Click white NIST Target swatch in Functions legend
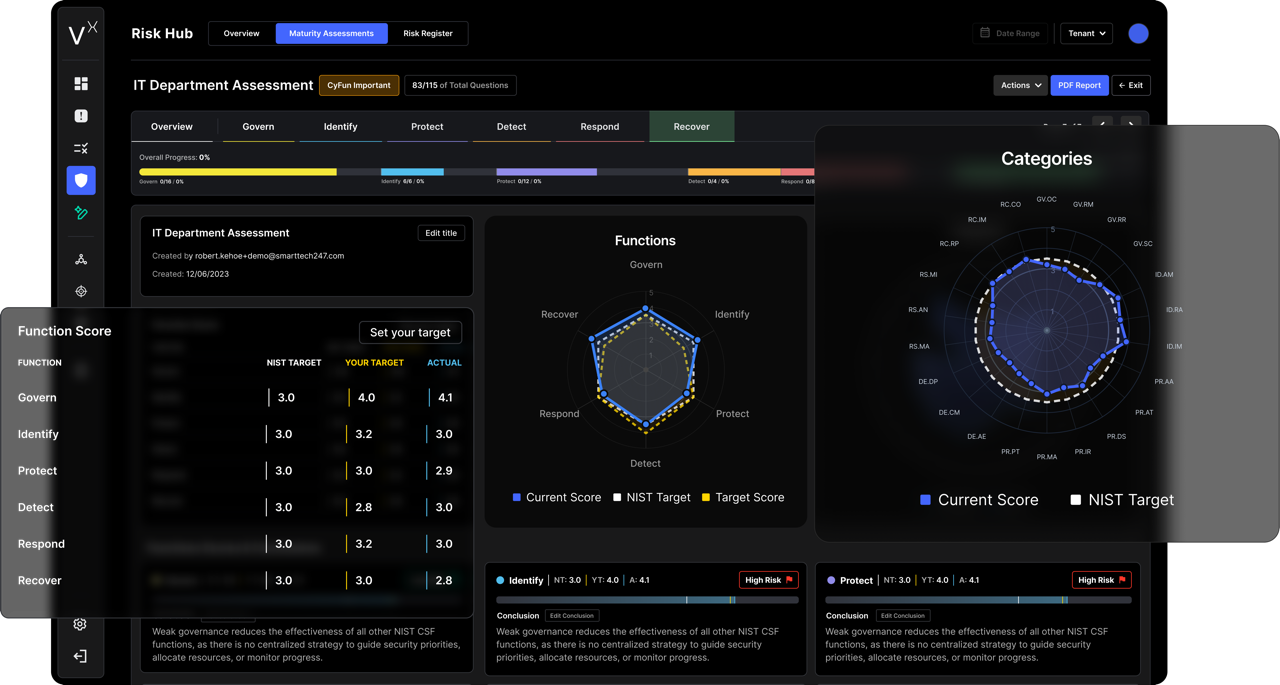 (617, 497)
